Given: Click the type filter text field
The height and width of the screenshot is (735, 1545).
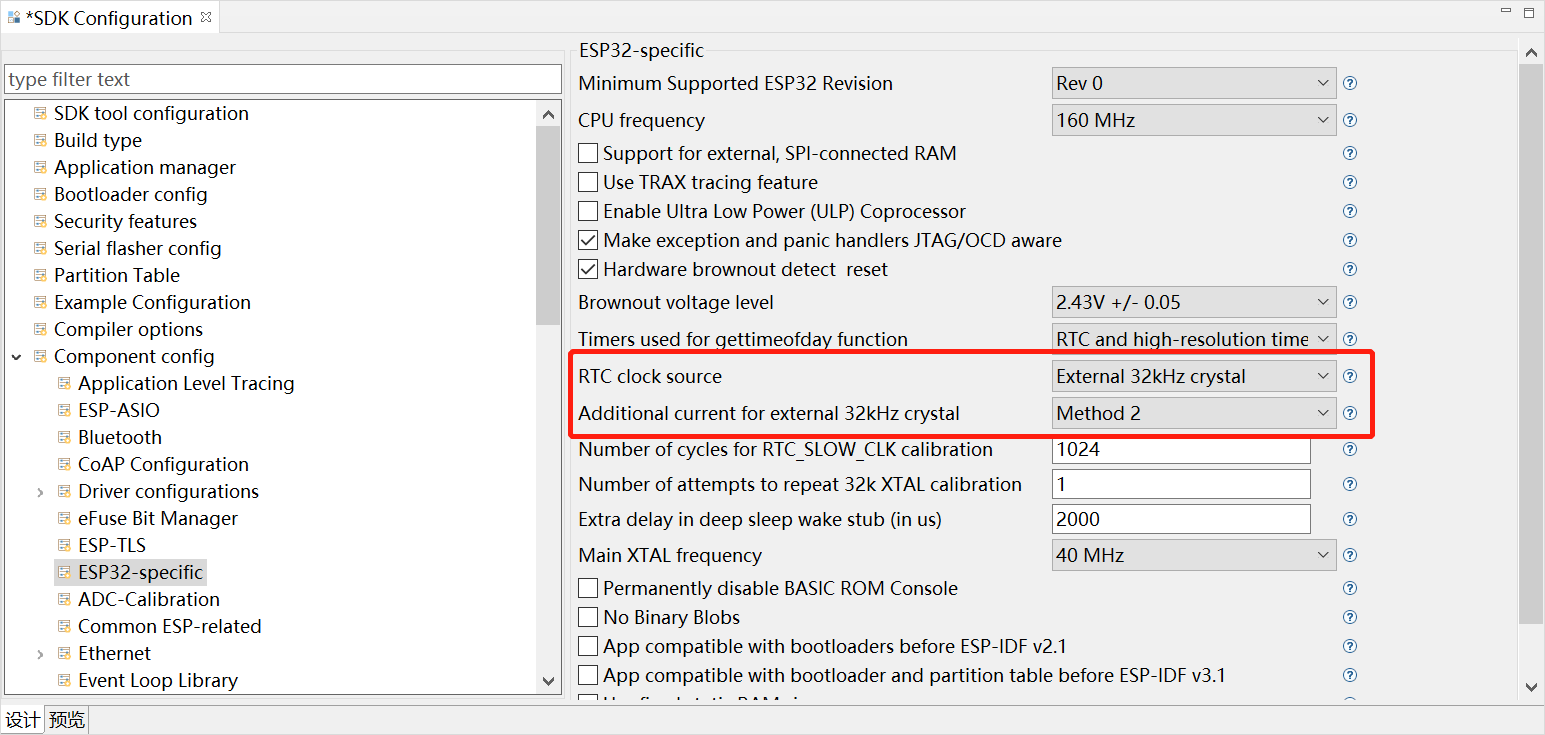Looking at the screenshot, I should coord(283,79).
